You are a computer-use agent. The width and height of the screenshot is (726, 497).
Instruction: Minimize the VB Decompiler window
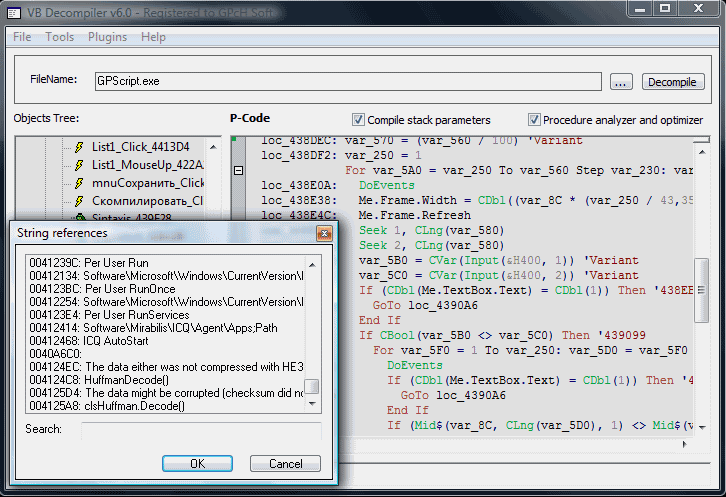coord(640,9)
